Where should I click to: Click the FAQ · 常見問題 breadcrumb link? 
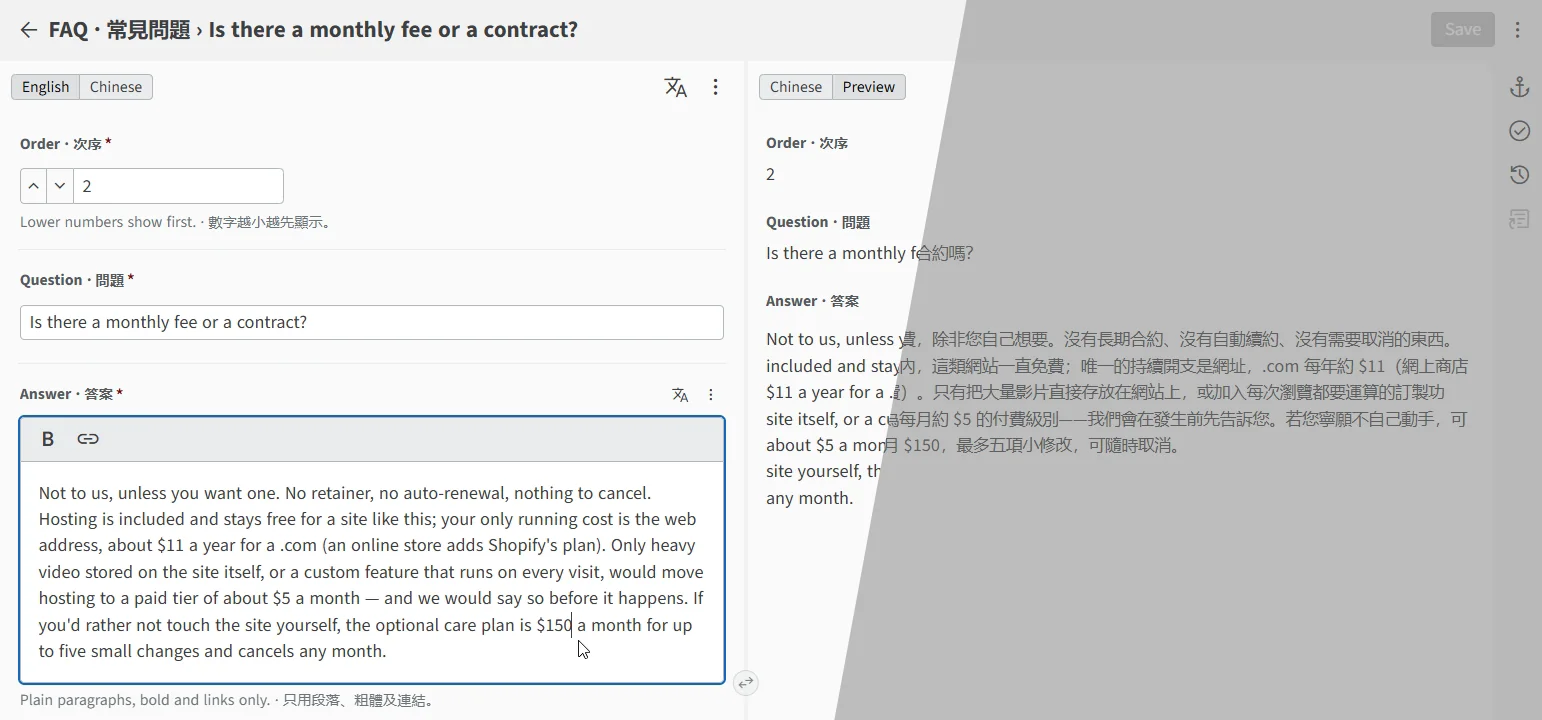click(x=119, y=30)
